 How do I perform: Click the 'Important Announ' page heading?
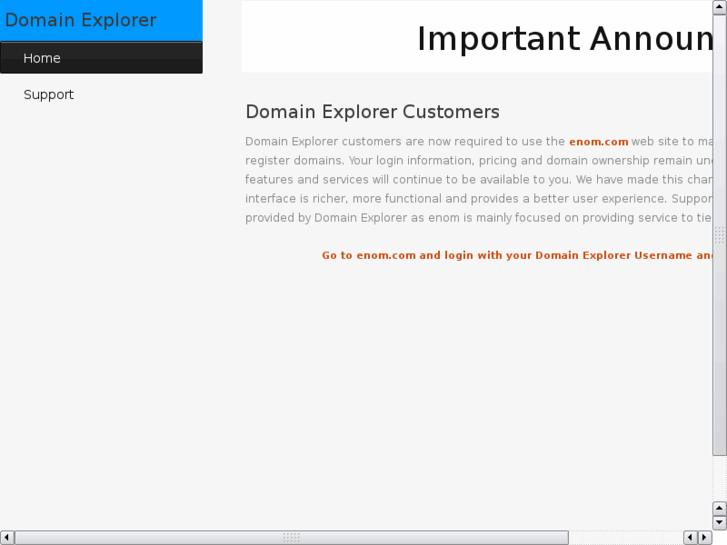[x=565, y=38]
